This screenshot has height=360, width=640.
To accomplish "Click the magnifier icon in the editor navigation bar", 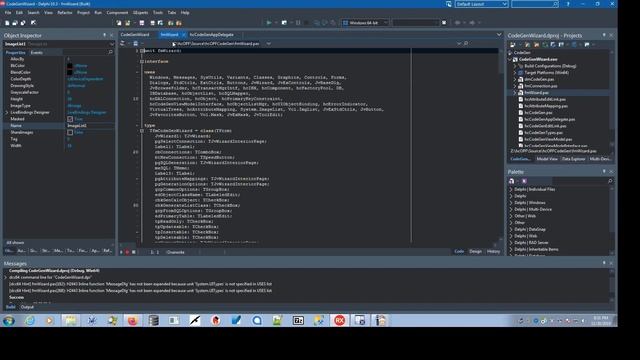I will (x=466, y=43).
